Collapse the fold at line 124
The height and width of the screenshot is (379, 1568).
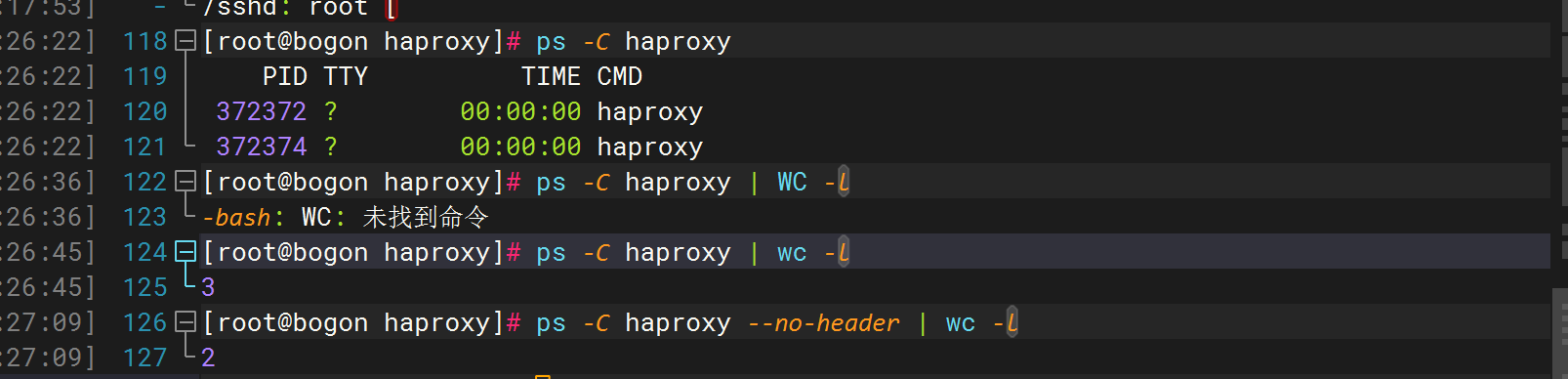coord(186,252)
